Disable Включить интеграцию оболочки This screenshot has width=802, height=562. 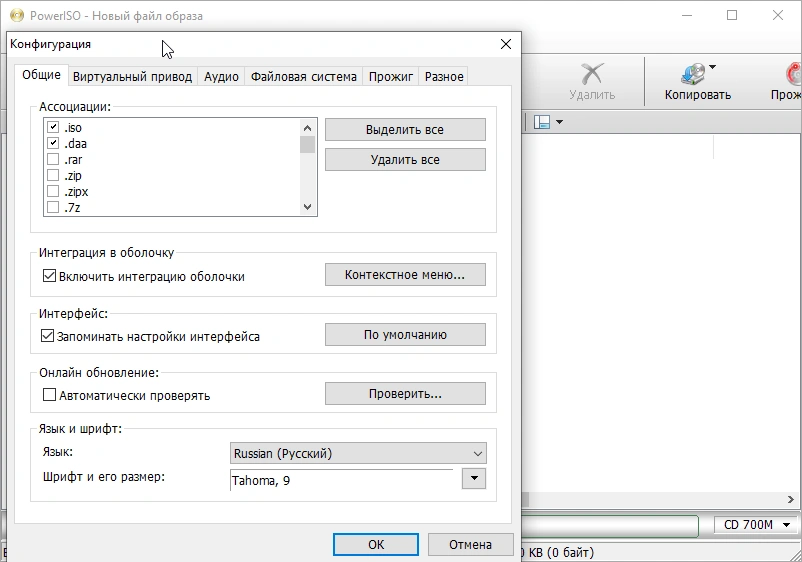pos(49,276)
